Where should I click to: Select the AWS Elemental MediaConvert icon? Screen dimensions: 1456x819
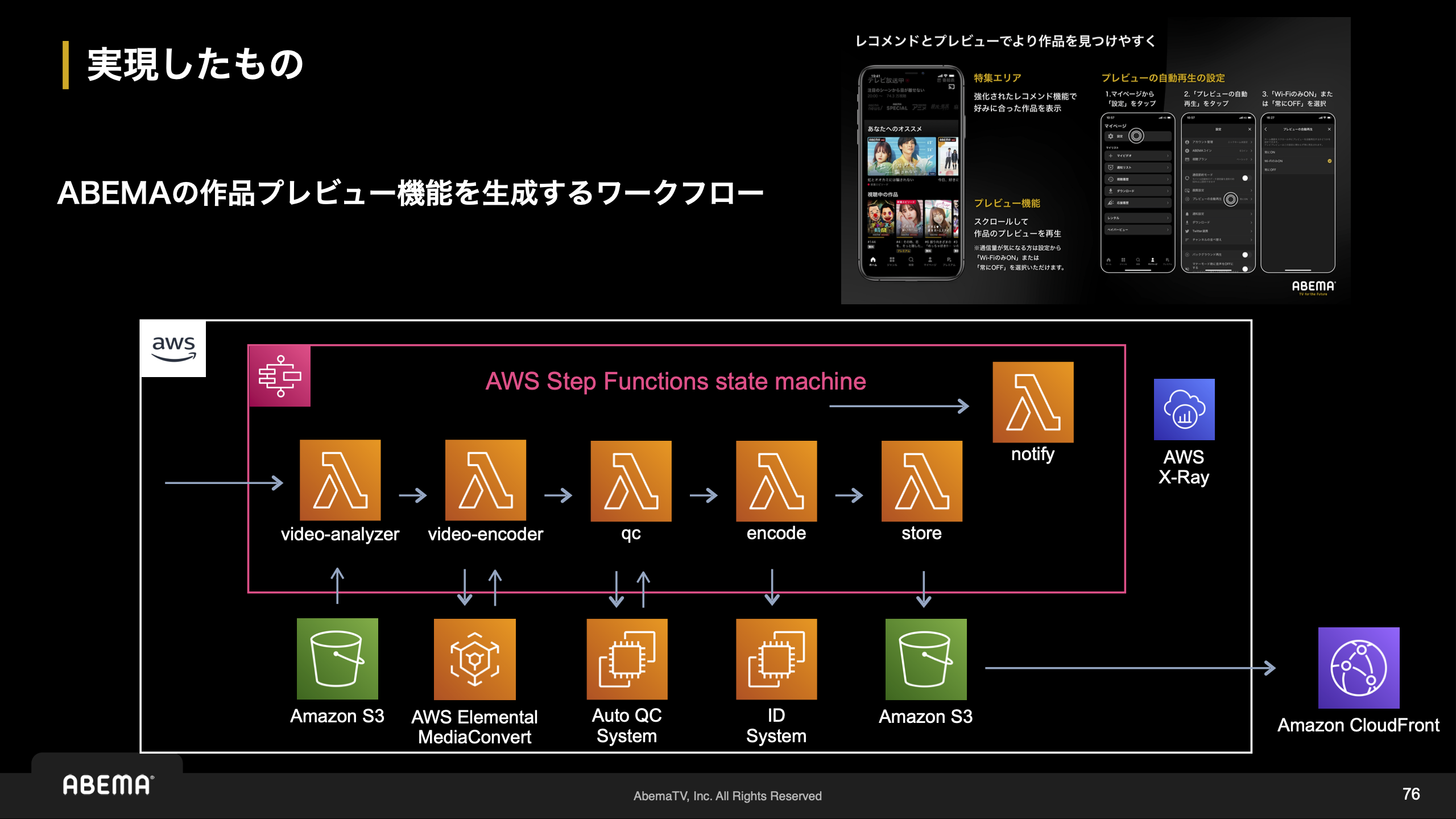coord(475,659)
